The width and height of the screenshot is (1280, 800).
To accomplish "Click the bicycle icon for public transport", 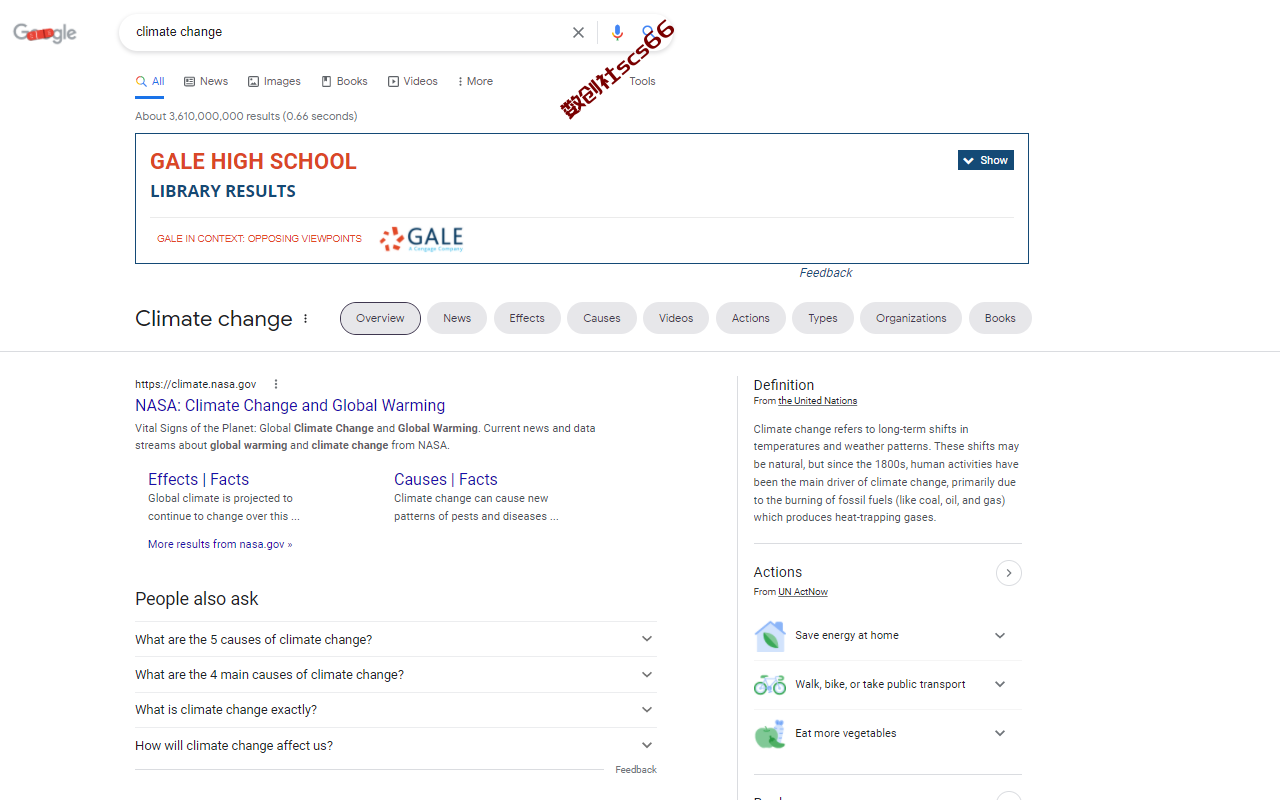I will pos(770,685).
